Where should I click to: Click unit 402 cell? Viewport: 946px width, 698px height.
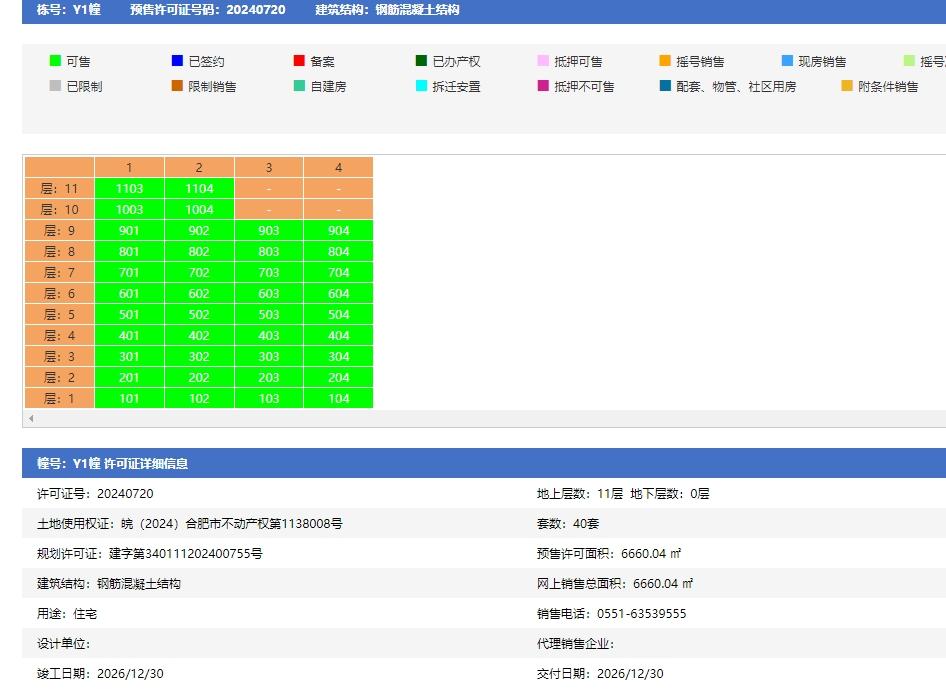[199, 335]
